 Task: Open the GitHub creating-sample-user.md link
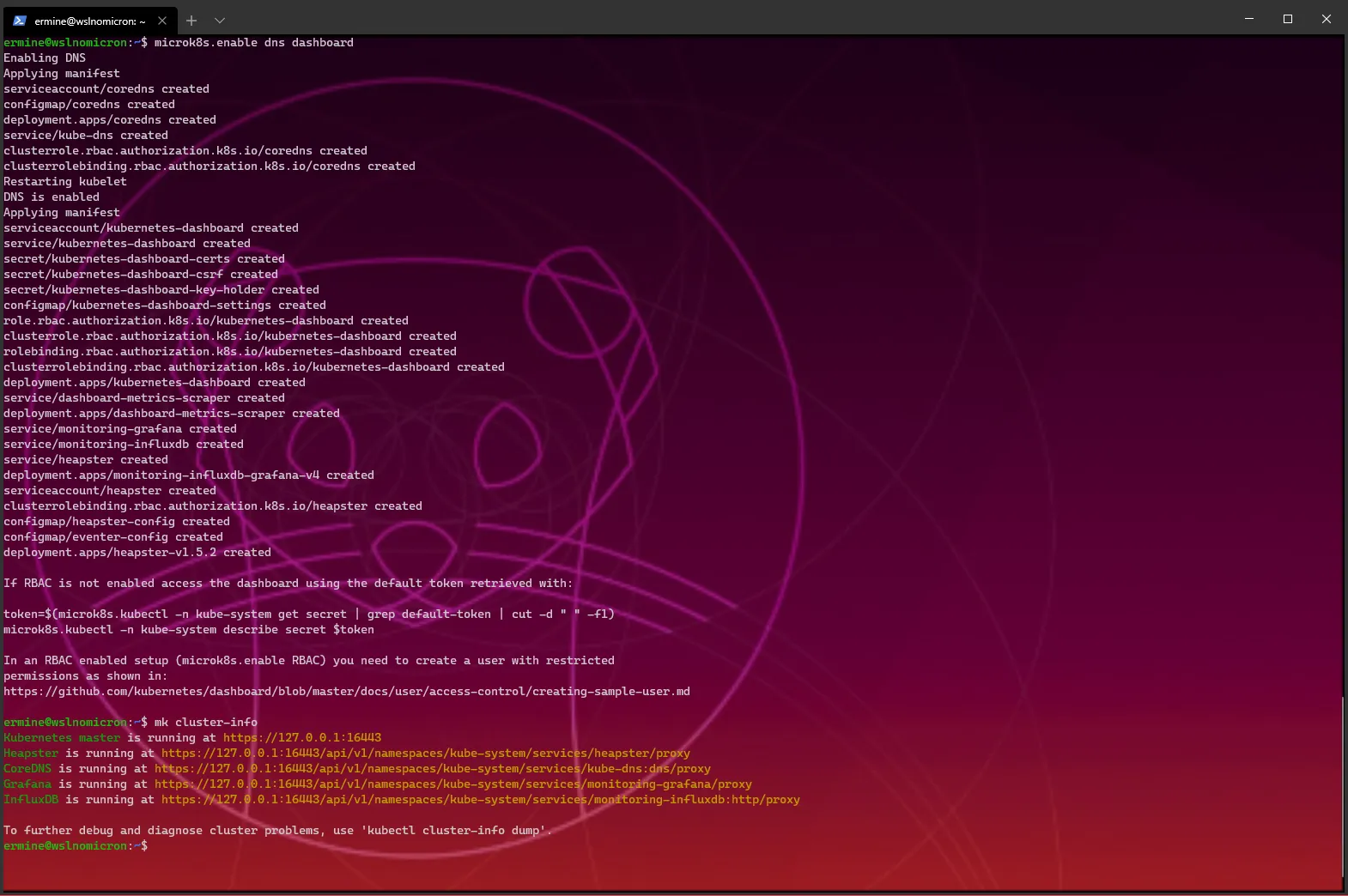coord(346,692)
